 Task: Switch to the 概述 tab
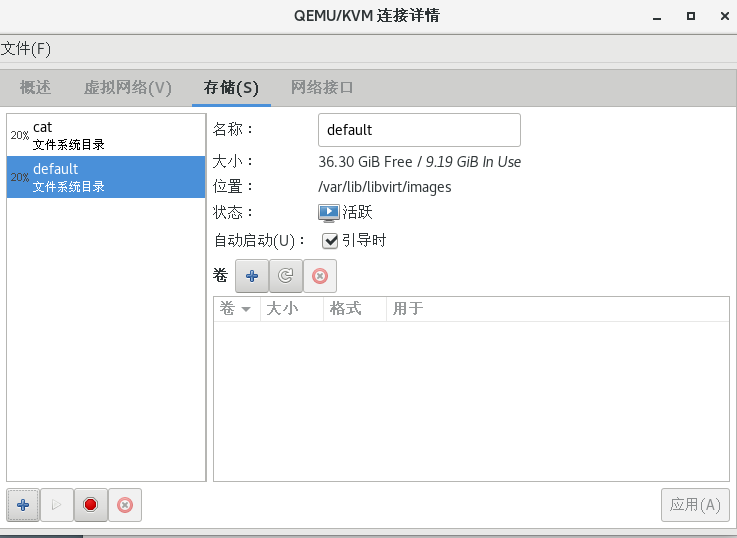tap(35, 87)
